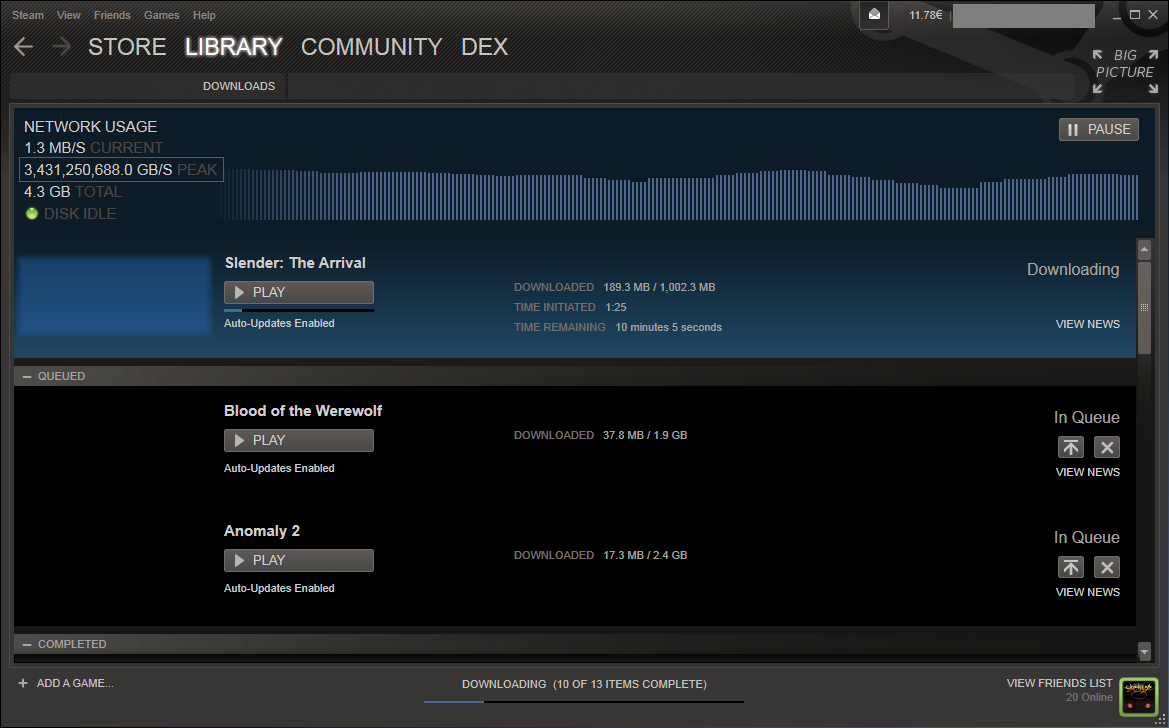Open the Friends menu

coord(112,15)
